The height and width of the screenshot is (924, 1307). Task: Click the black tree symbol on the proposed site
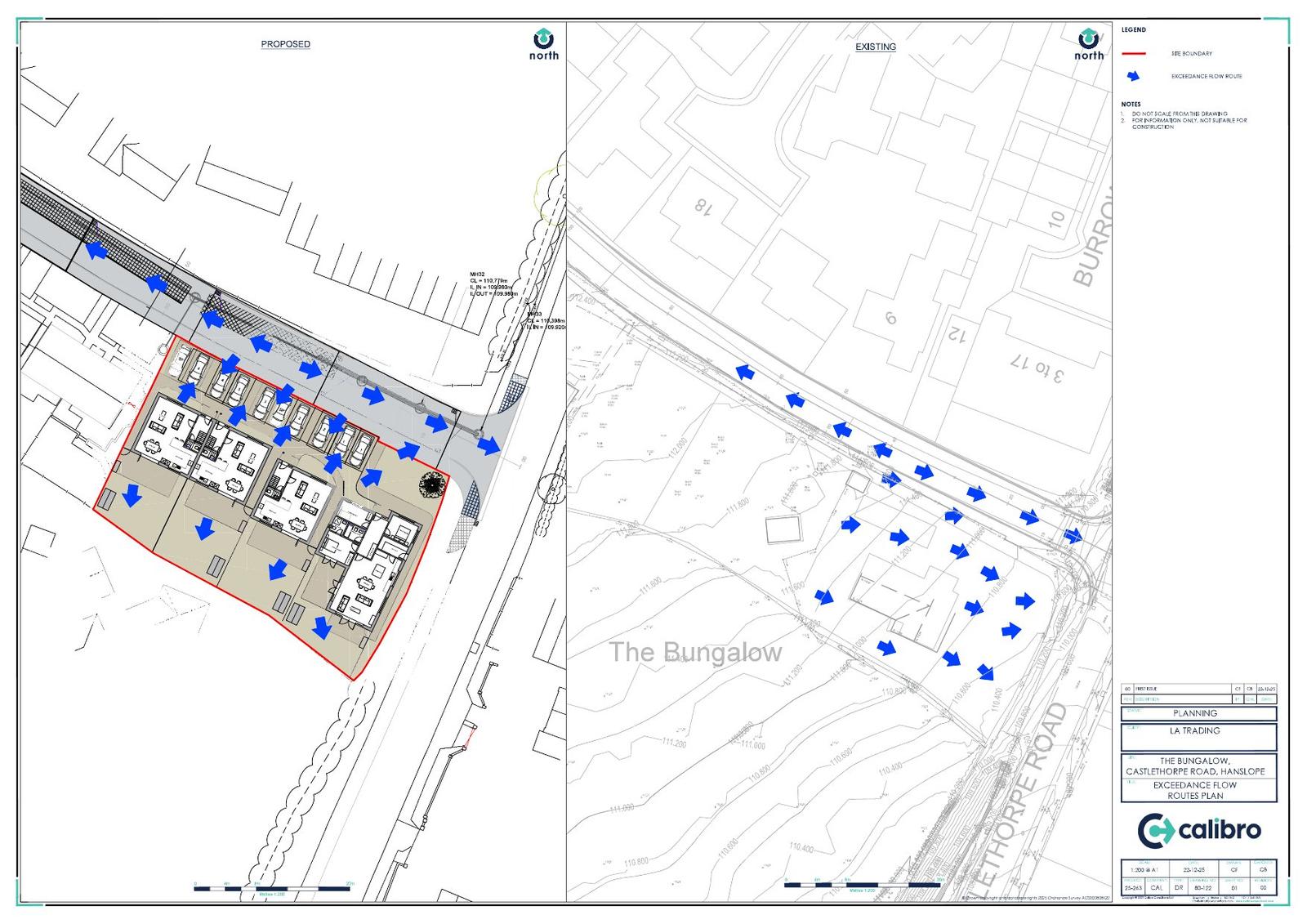pos(430,485)
